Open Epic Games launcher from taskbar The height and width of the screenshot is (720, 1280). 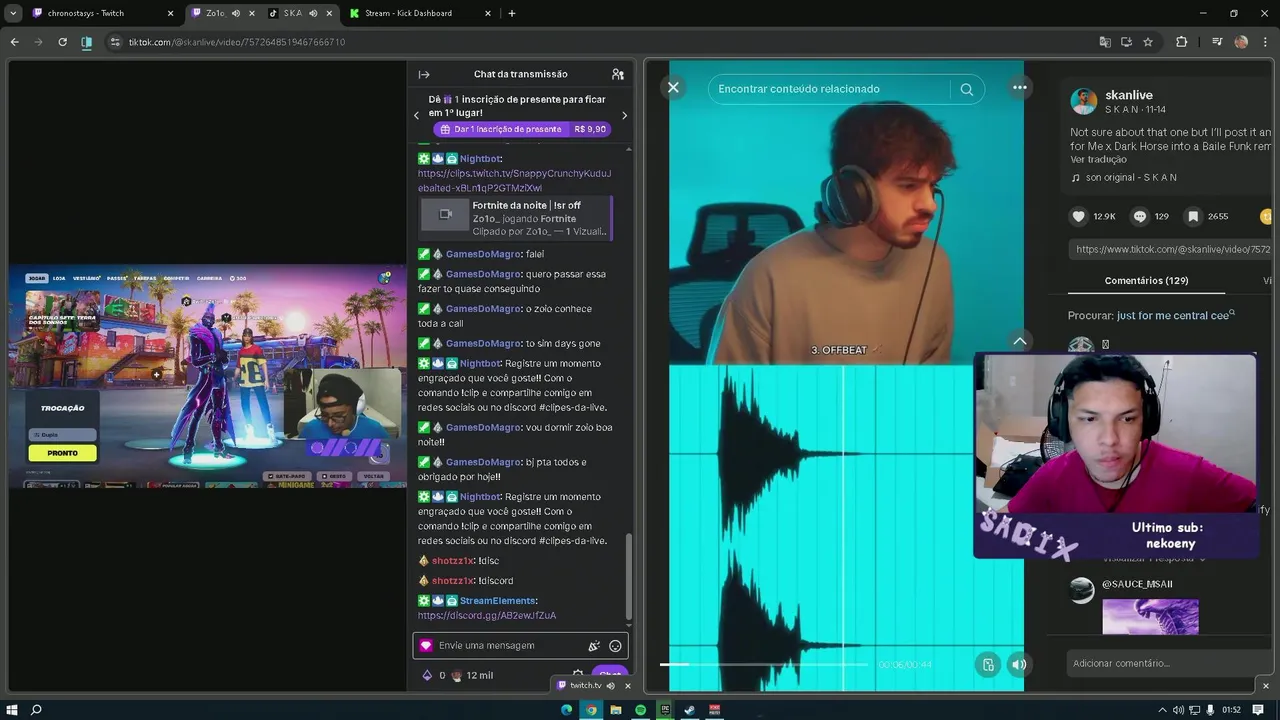[665, 710]
